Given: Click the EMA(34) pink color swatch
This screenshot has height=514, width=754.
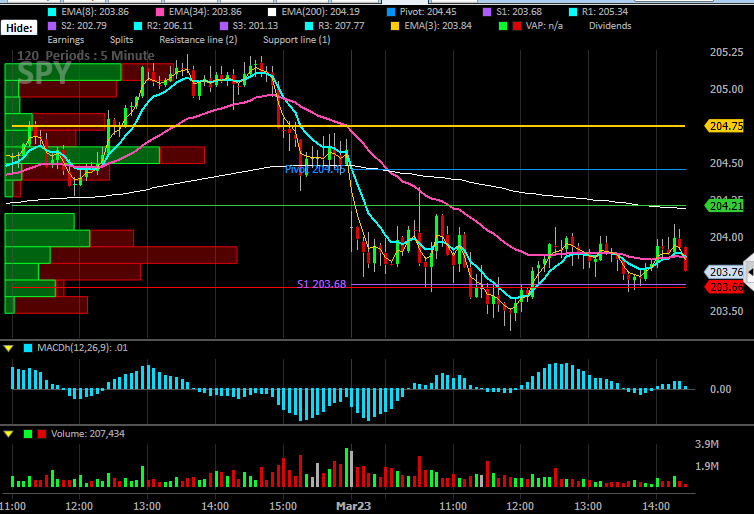Looking at the screenshot, I should tap(160, 12).
